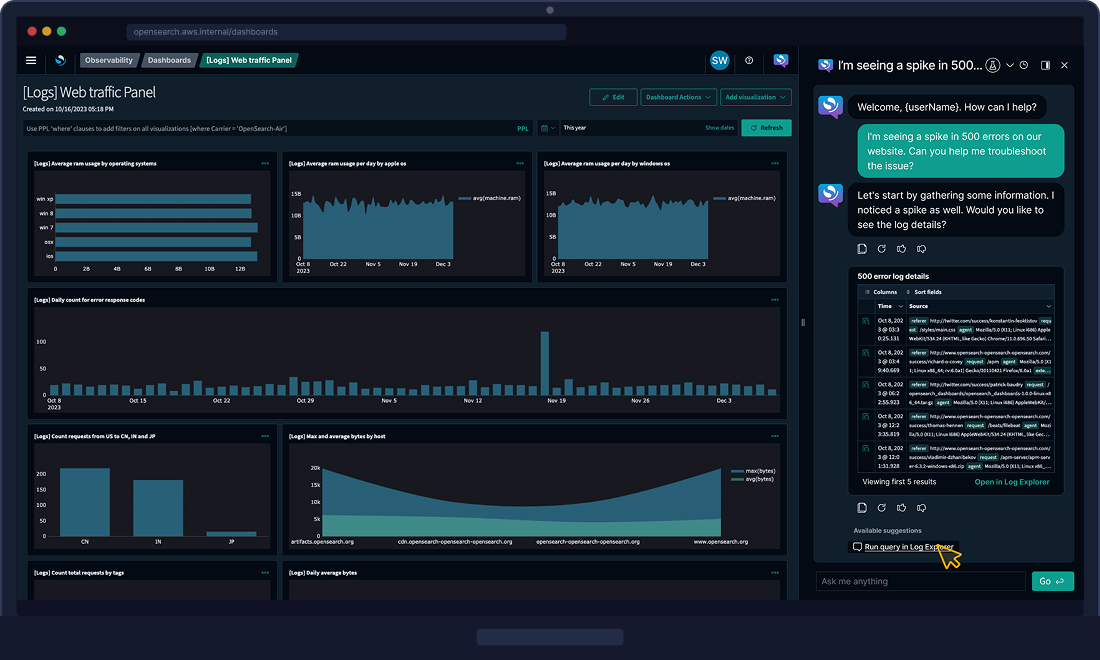This screenshot has height=660, width=1100.
Task: Copy the 500 error log details response
Action: coord(862,508)
